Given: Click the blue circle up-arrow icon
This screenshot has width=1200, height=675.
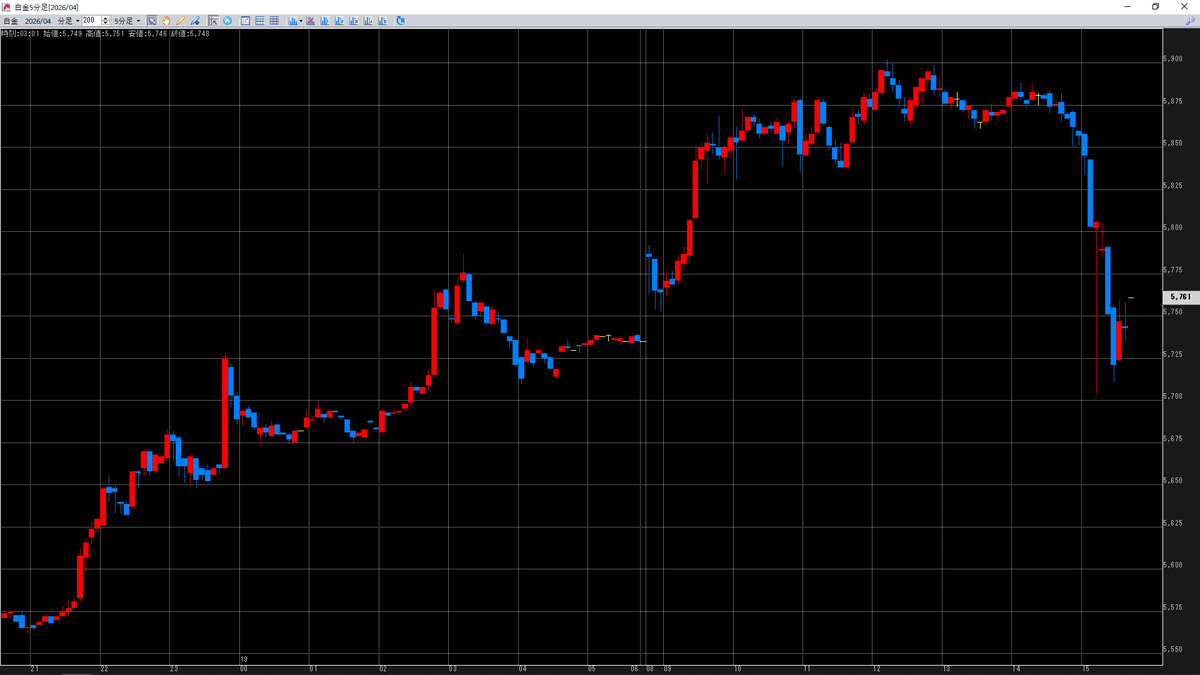Looking at the screenshot, I should (x=227, y=21).
